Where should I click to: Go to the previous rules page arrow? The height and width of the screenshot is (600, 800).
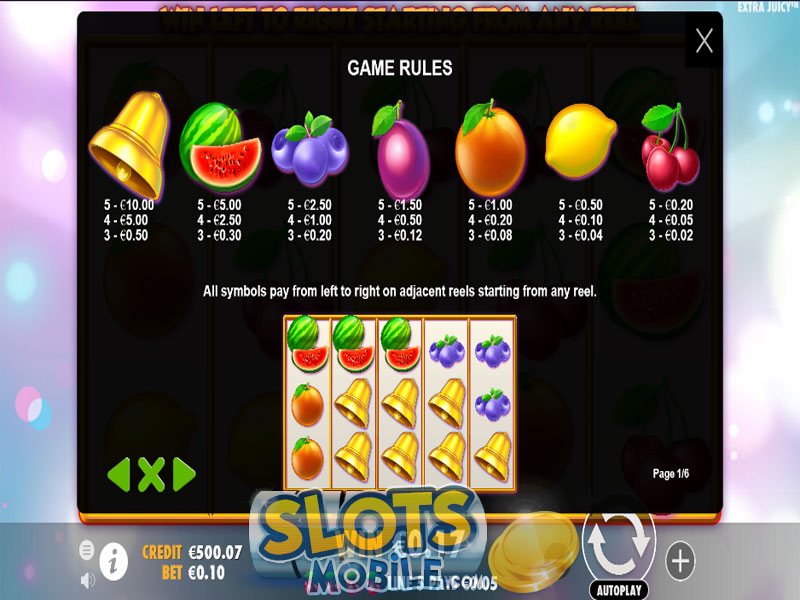coord(119,474)
